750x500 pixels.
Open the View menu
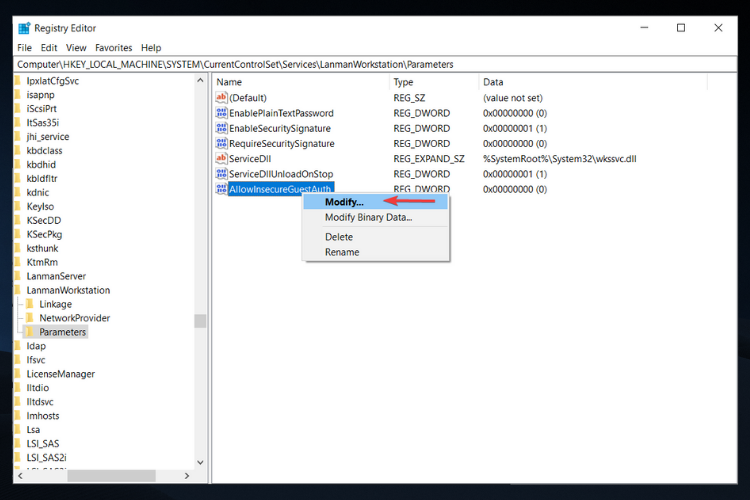coord(76,48)
